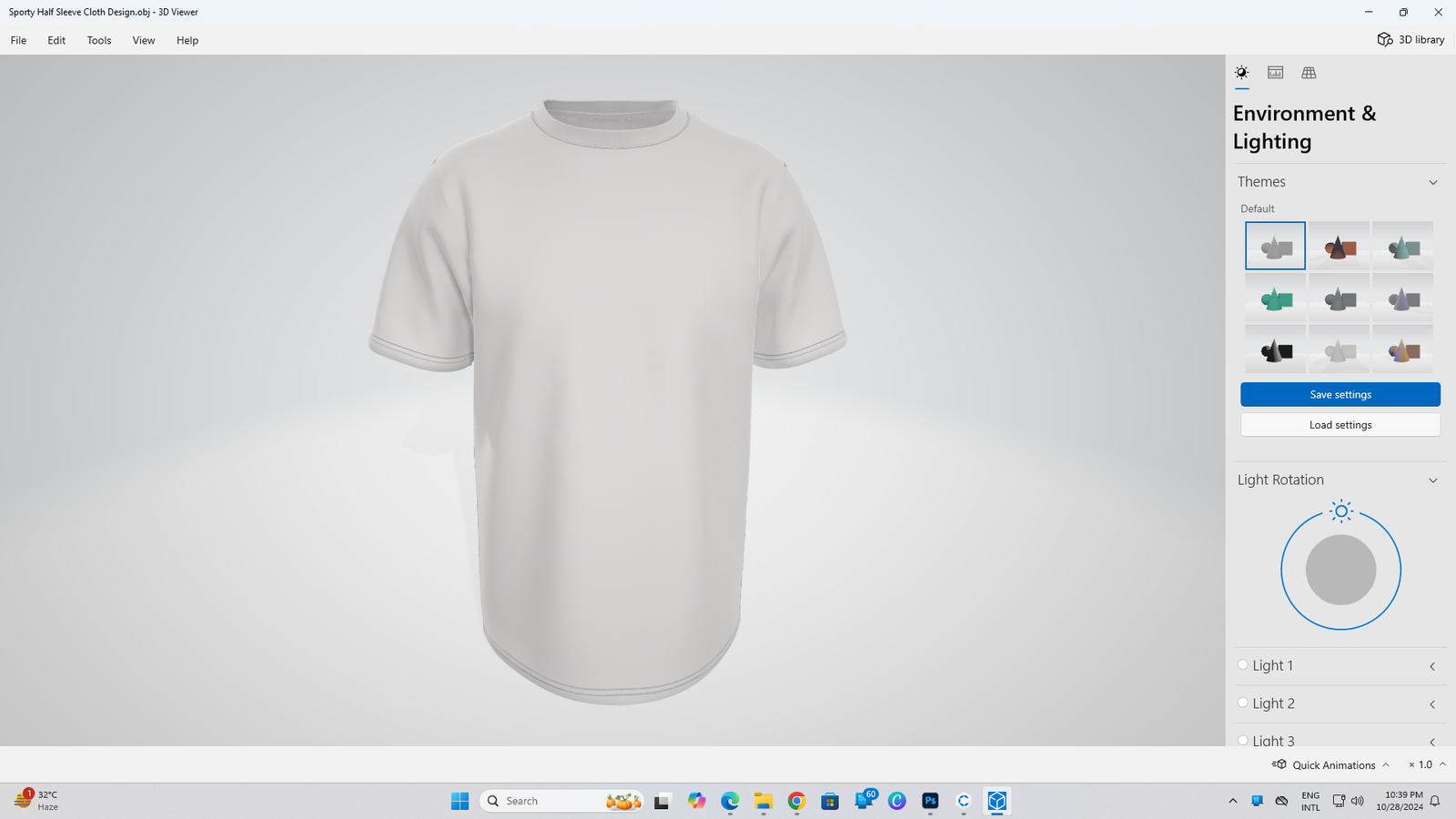
Task: Click the ENG INTL language indicator
Action: point(1310,801)
